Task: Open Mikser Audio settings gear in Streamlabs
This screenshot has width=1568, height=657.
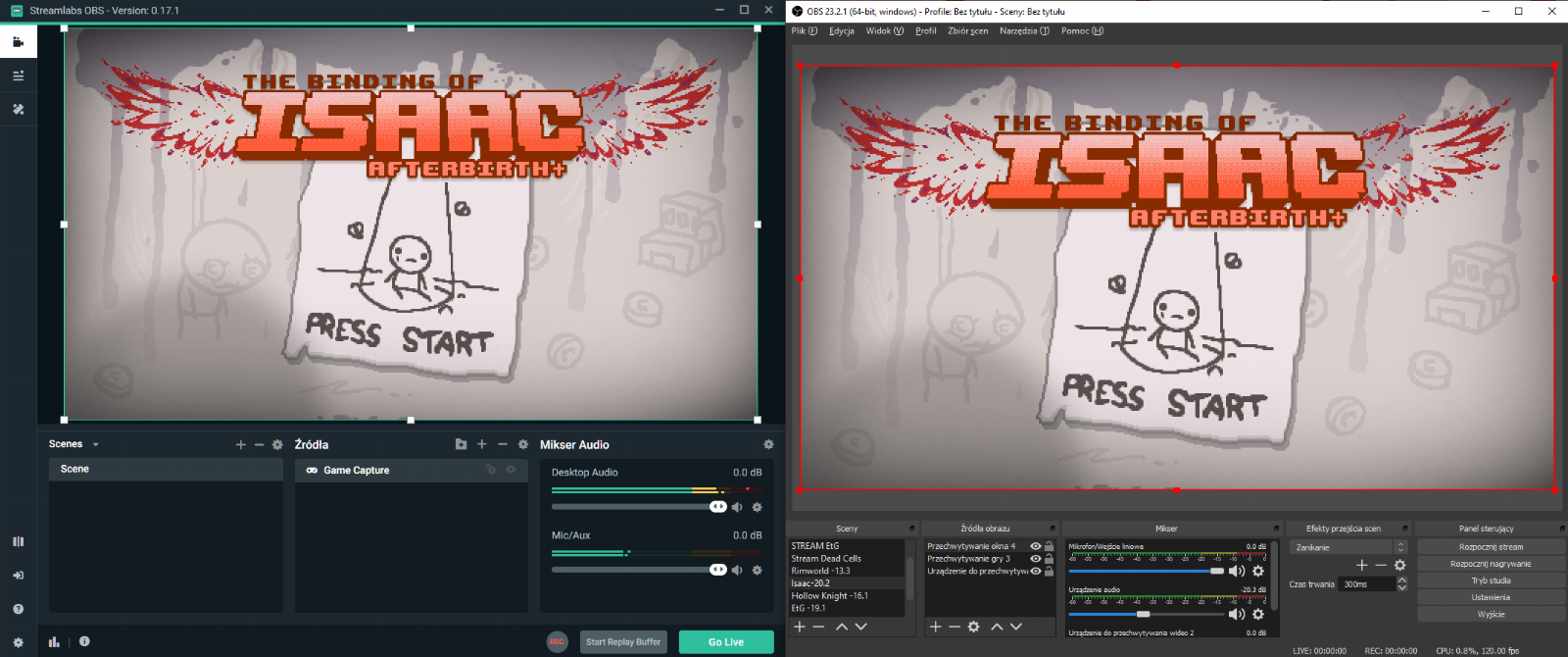Action: [x=768, y=444]
